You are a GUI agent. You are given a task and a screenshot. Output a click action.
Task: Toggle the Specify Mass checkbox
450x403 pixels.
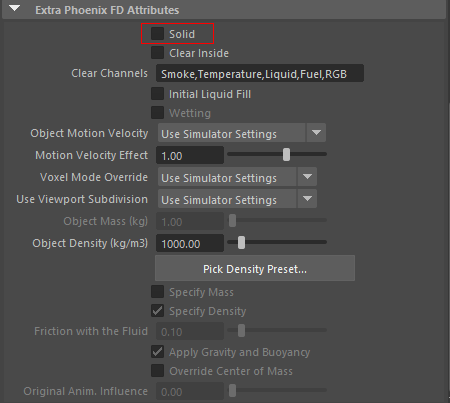pyautogui.click(x=157, y=292)
